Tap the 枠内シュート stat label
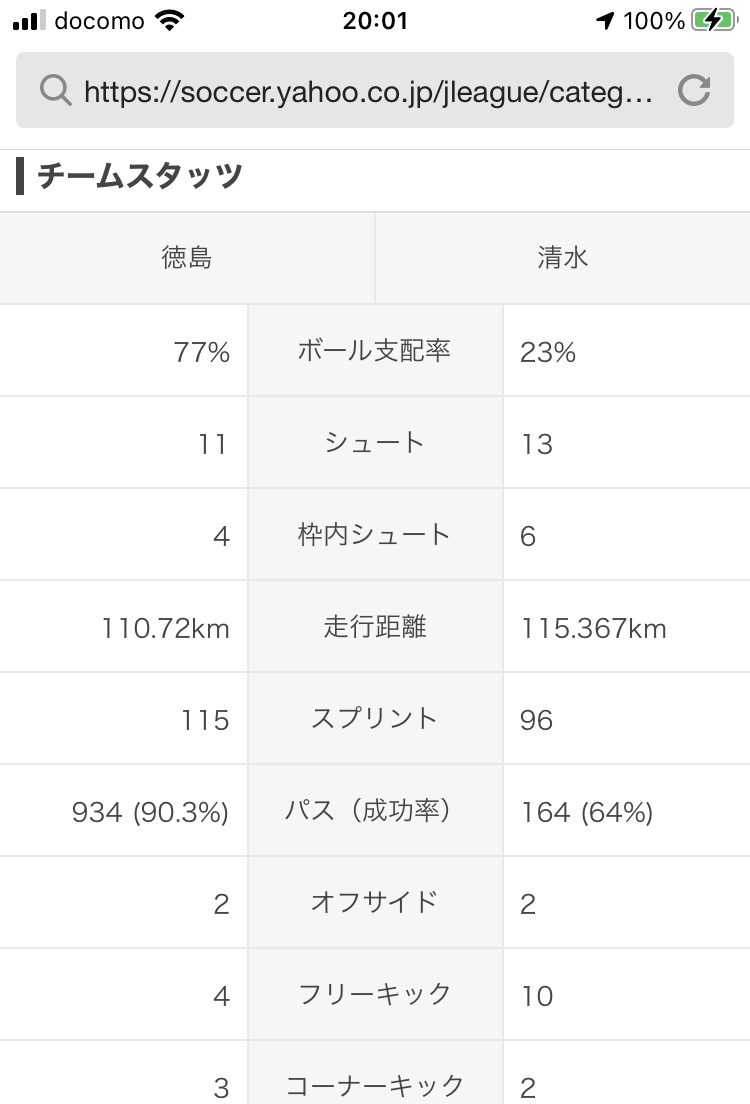The width and height of the screenshot is (750, 1104). click(374, 535)
